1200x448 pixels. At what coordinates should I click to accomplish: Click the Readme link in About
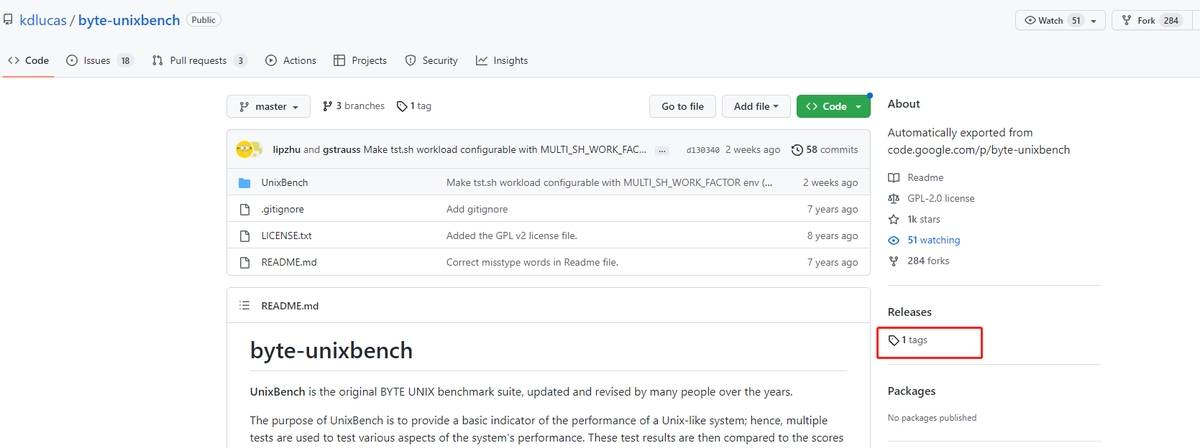coord(916,178)
